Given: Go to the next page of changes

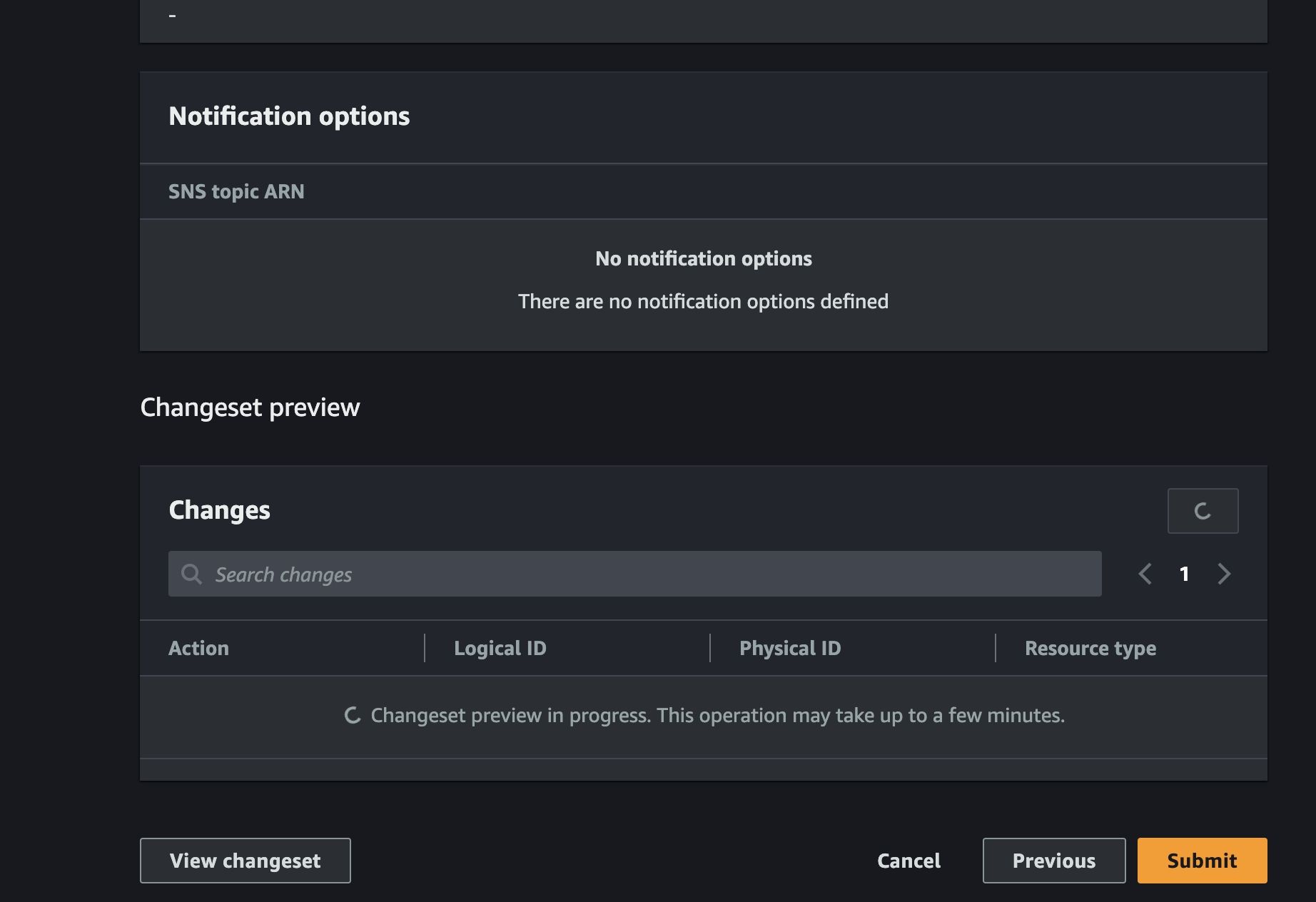Looking at the screenshot, I should point(1224,574).
